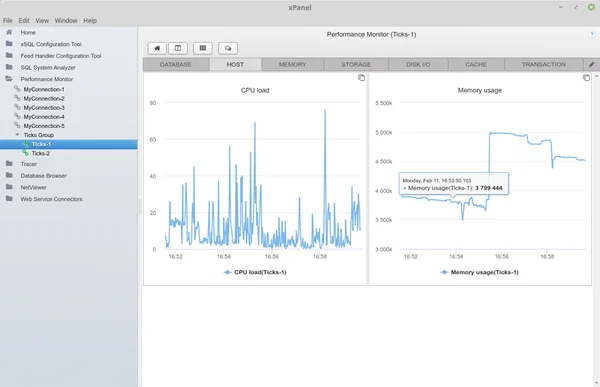Click the scroll-down arrow at the window's right edge
Screen dimensions: 600x387
coord(596,383)
